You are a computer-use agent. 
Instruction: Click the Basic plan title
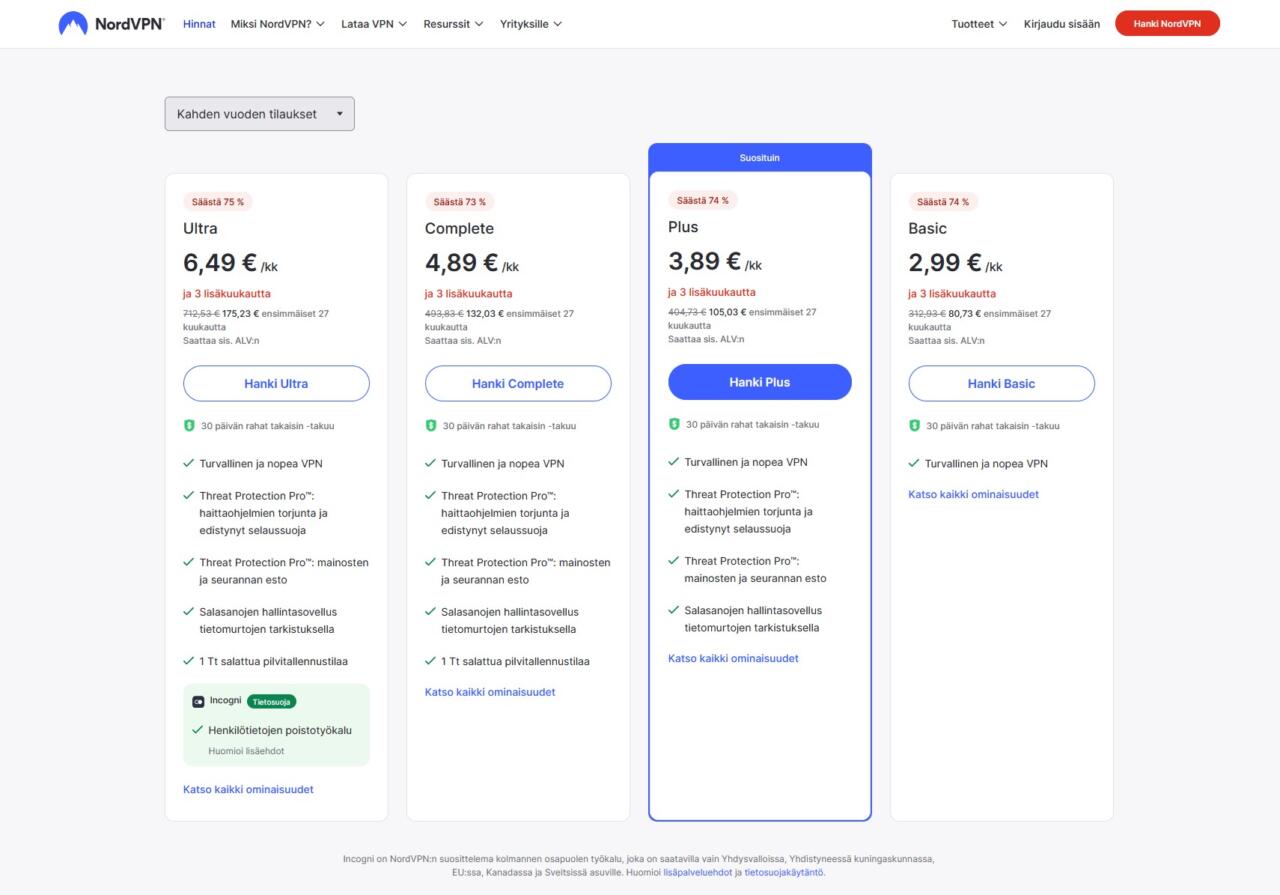pyautogui.click(x=927, y=229)
